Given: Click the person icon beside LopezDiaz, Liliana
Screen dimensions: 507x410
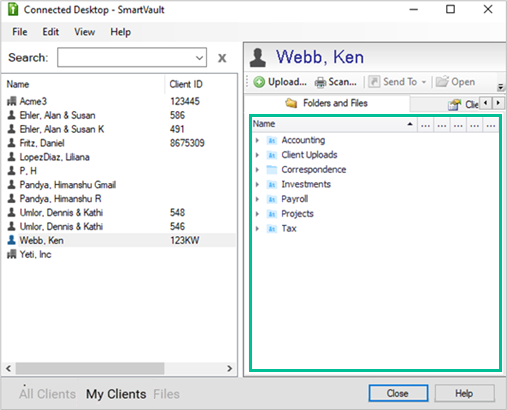Looking at the screenshot, I should click(x=12, y=157).
